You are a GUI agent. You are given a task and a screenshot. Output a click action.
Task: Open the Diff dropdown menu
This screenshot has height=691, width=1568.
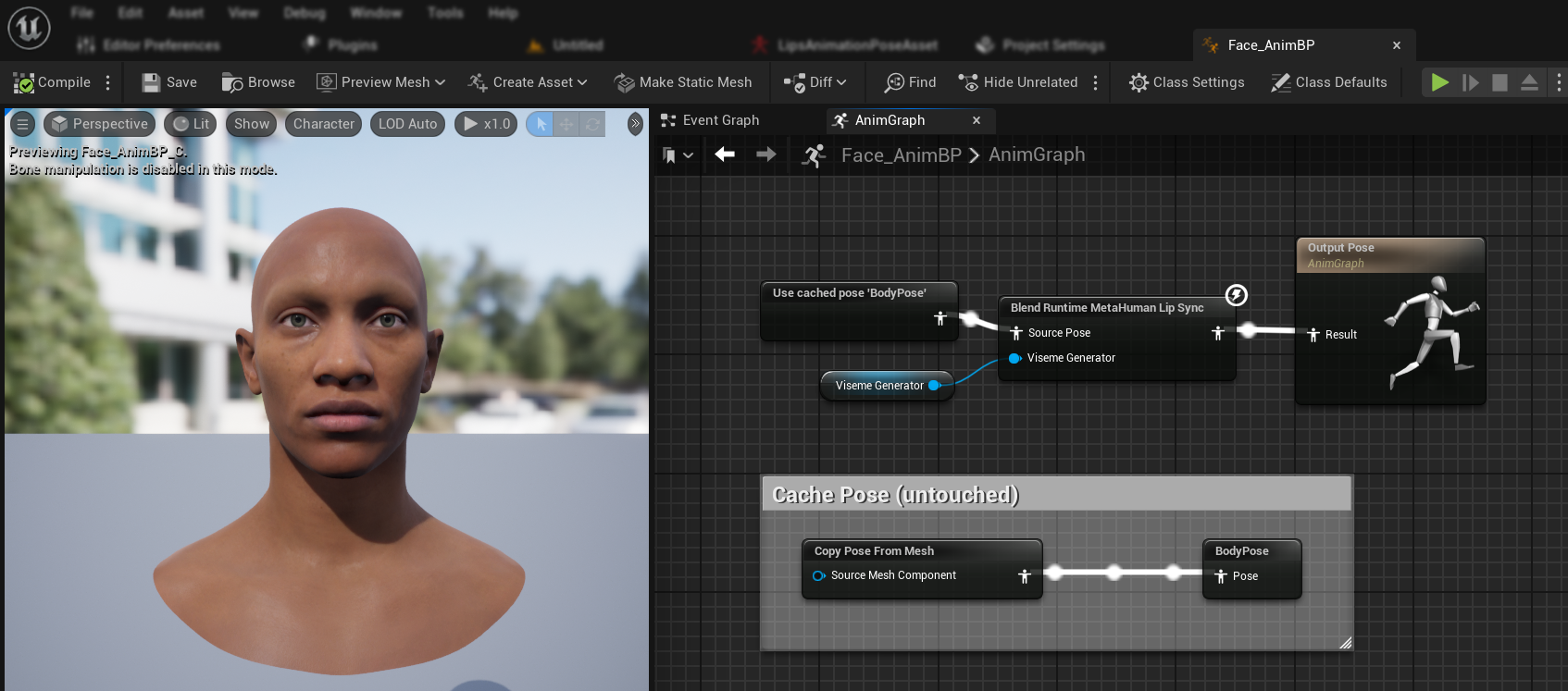coord(815,82)
